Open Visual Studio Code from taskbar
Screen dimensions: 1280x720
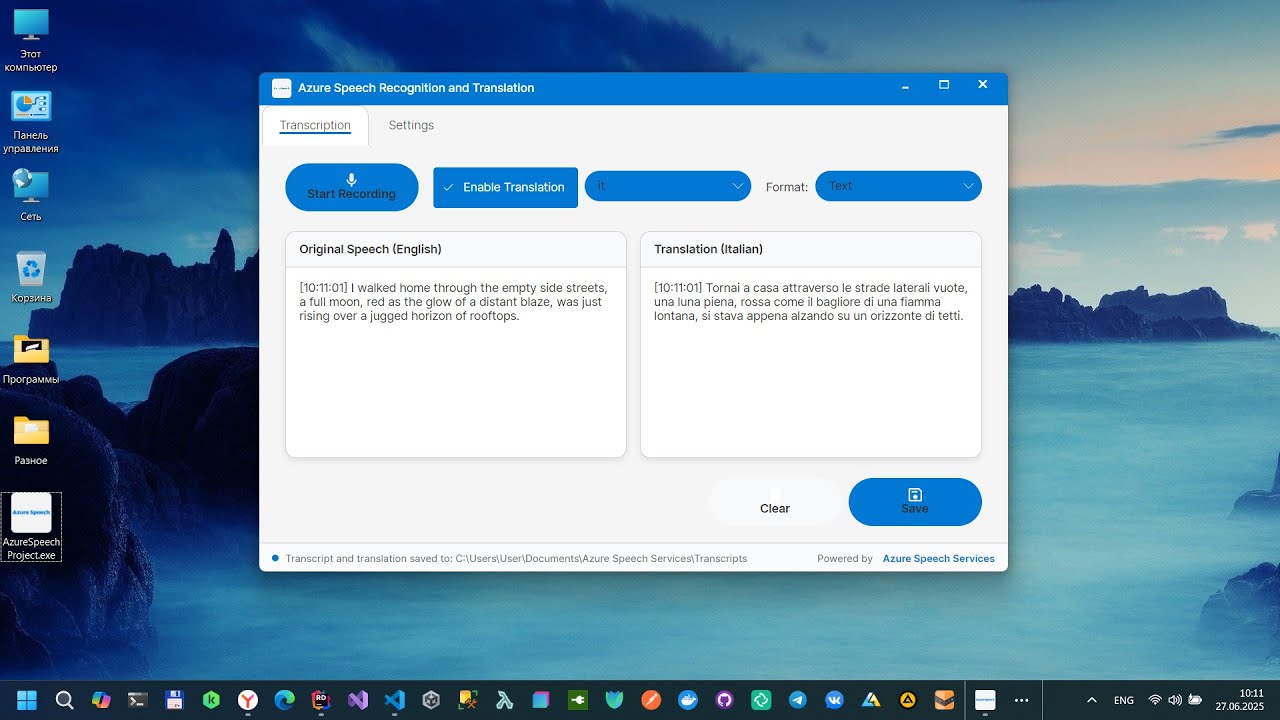coord(395,700)
